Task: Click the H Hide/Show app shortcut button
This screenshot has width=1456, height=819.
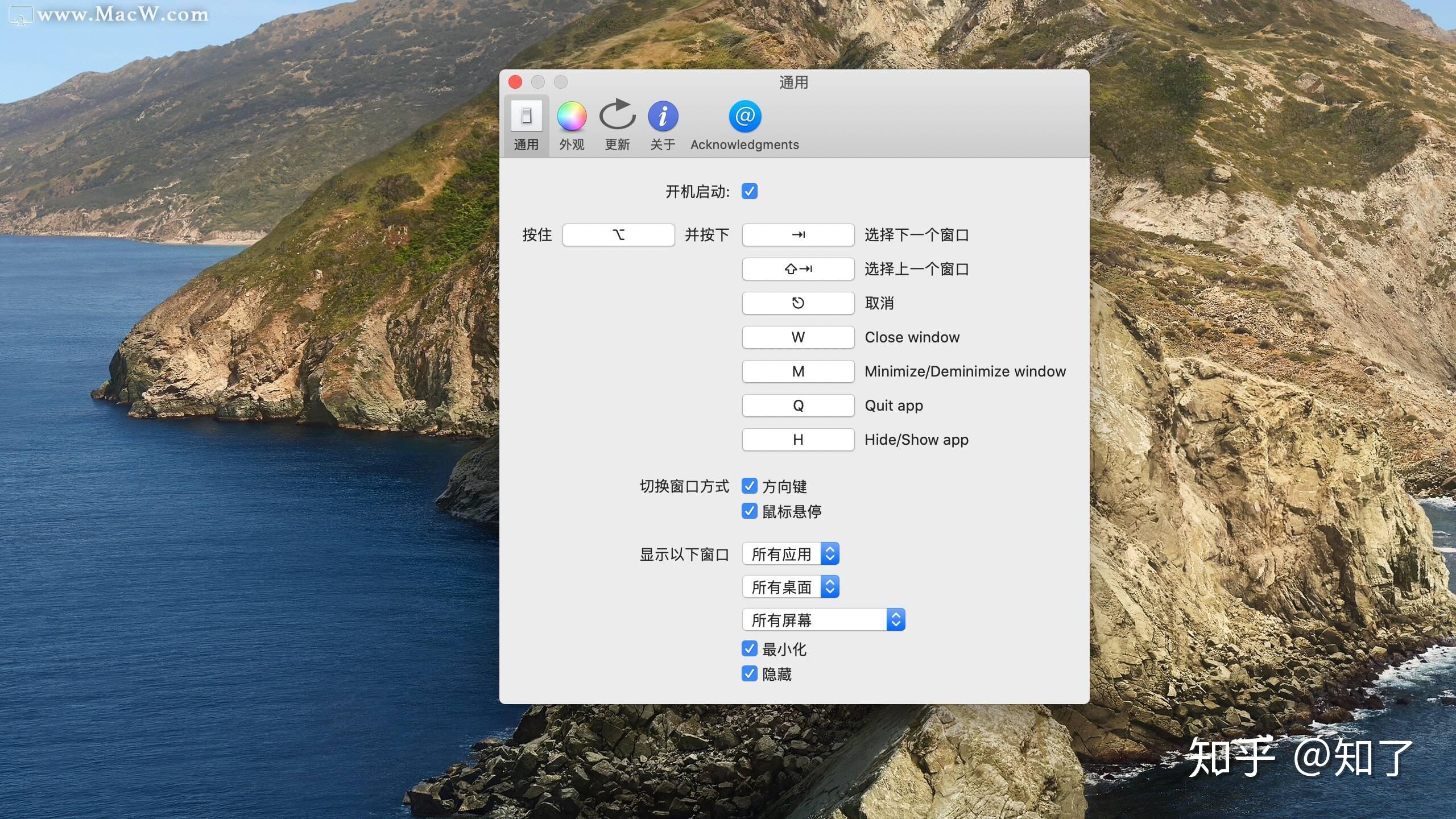Action: click(x=798, y=439)
